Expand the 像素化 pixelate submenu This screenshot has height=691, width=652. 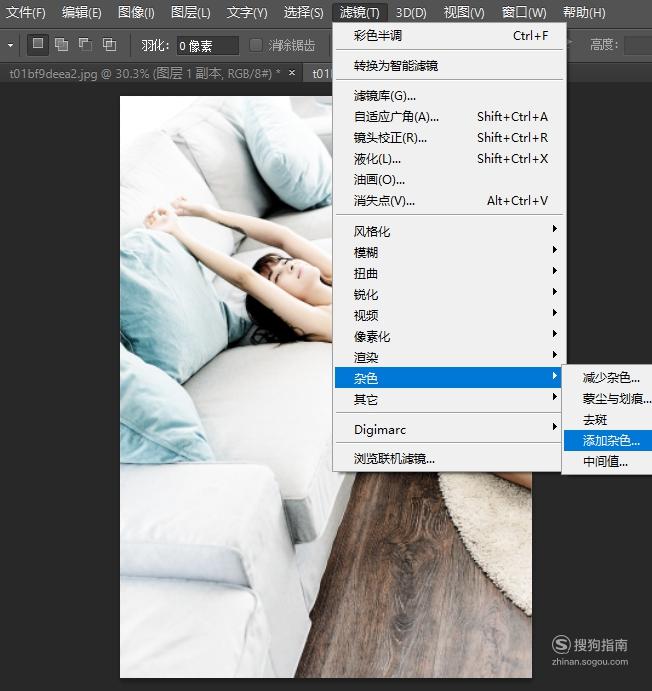point(449,337)
